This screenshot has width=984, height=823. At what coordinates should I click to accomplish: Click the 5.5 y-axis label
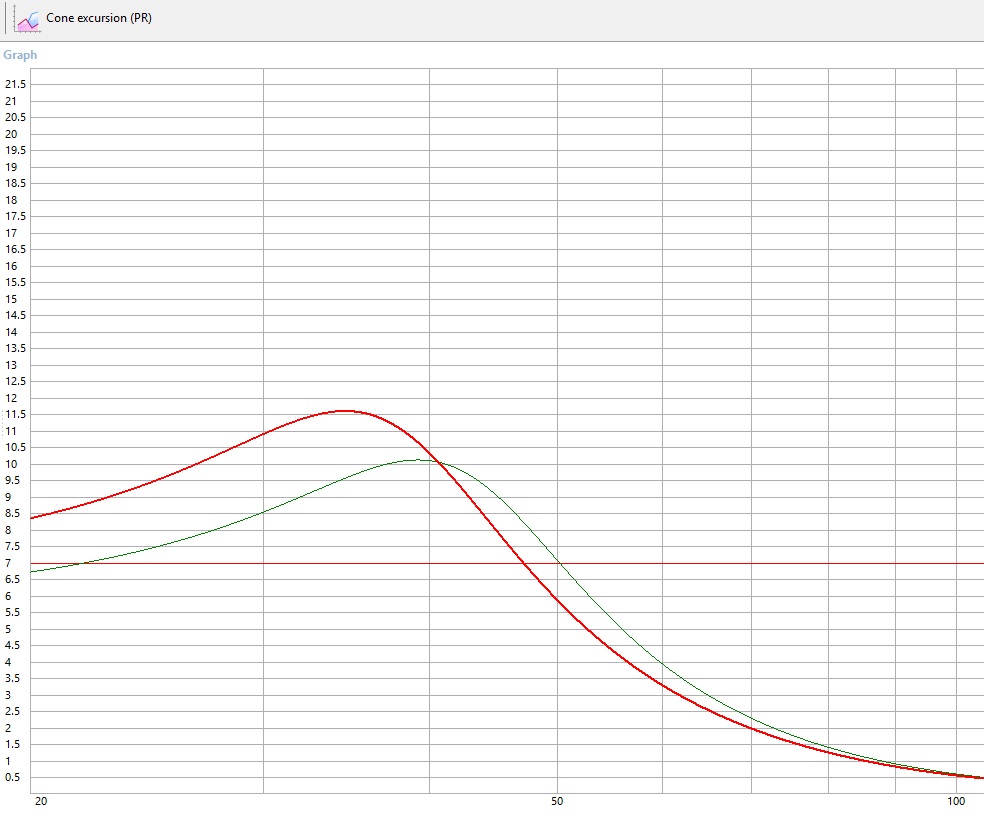pyautogui.click(x=13, y=612)
